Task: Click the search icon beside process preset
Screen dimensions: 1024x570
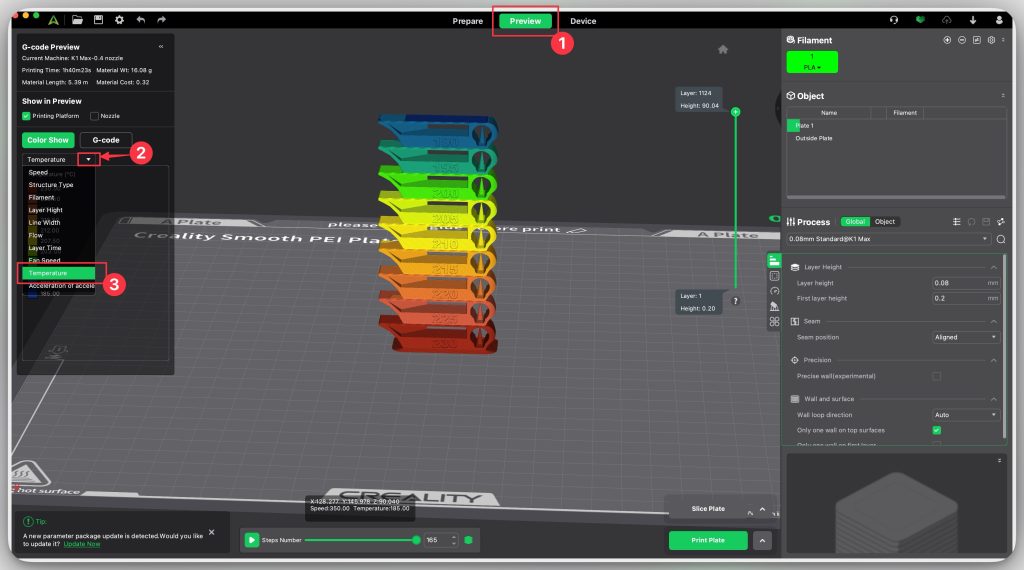Action: coord(1000,239)
